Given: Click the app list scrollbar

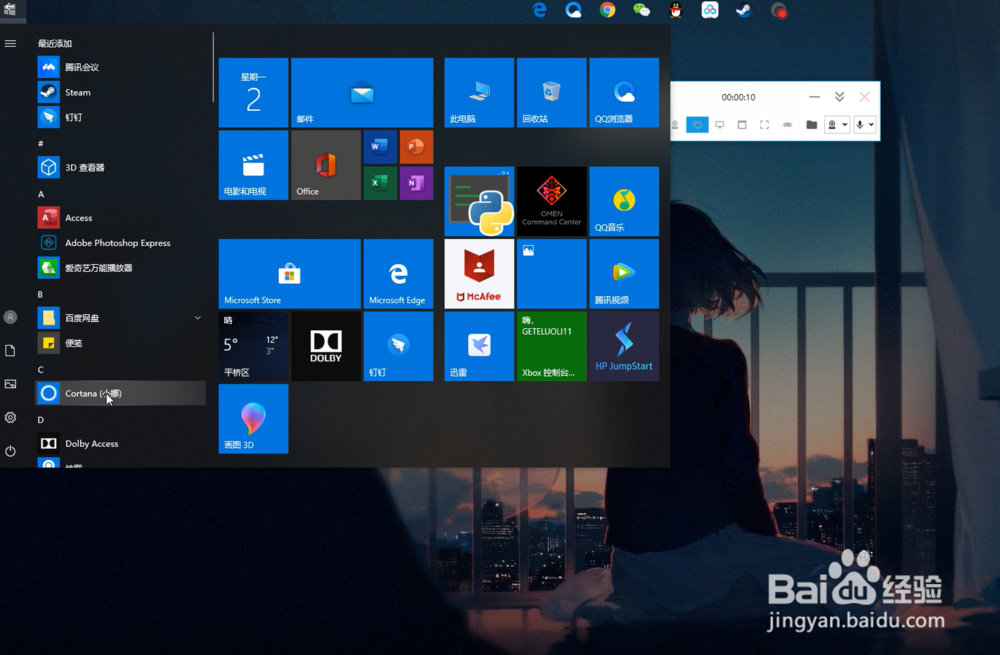Looking at the screenshot, I should point(213,68).
